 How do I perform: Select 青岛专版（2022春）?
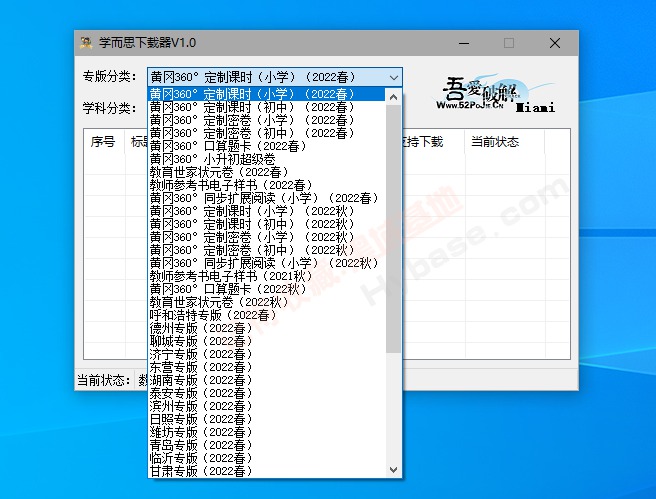266,445
